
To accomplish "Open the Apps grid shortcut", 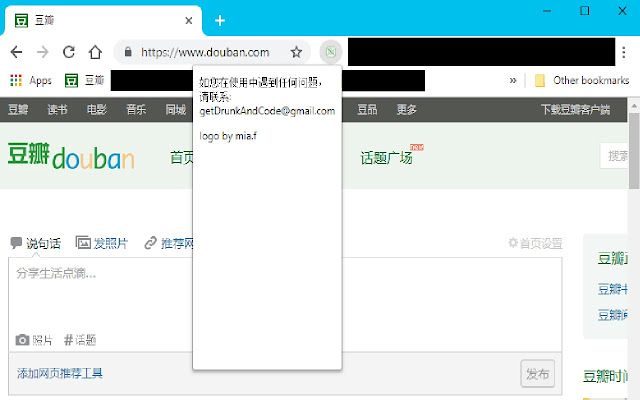I will (31, 80).
